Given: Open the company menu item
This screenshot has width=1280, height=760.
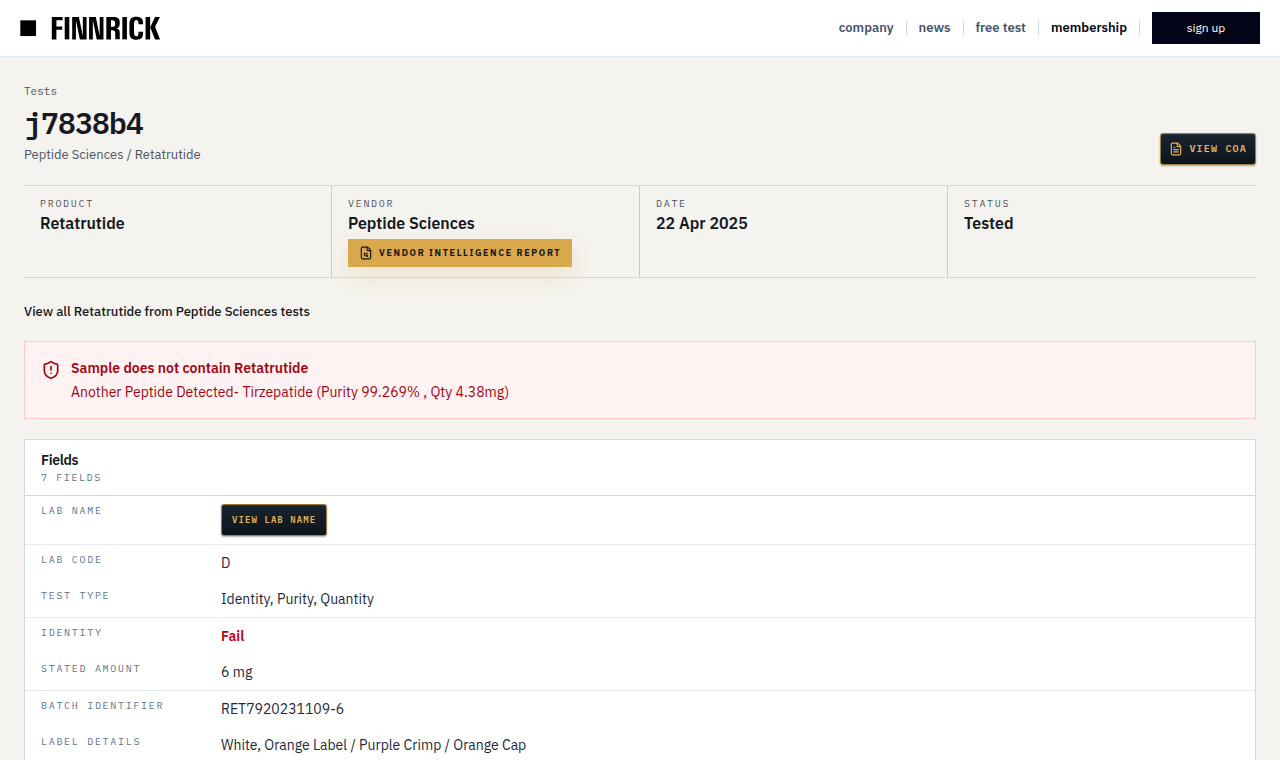Looking at the screenshot, I should pyautogui.click(x=866, y=28).
